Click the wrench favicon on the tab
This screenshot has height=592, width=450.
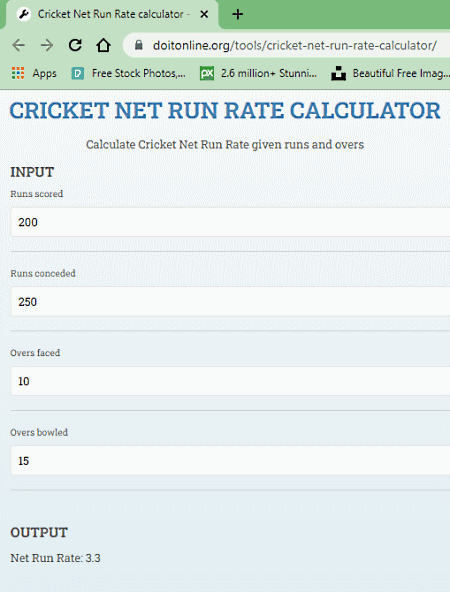click(24, 14)
